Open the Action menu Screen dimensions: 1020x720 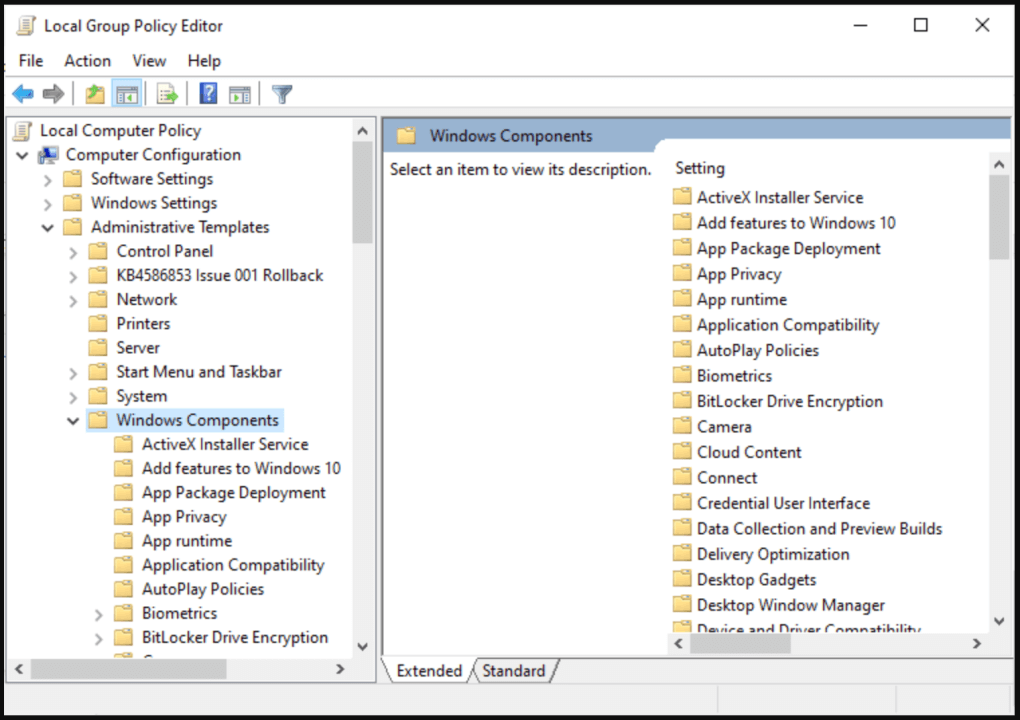coord(87,60)
